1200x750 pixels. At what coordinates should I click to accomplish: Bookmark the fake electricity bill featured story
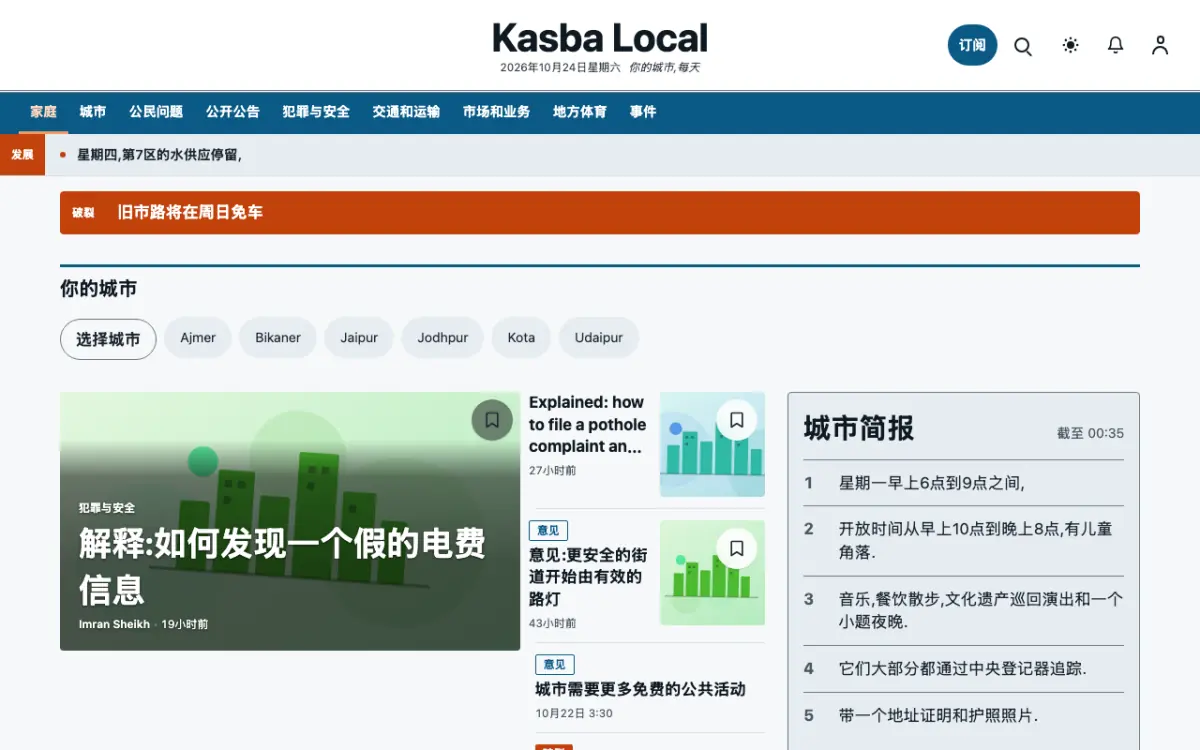[492, 420]
